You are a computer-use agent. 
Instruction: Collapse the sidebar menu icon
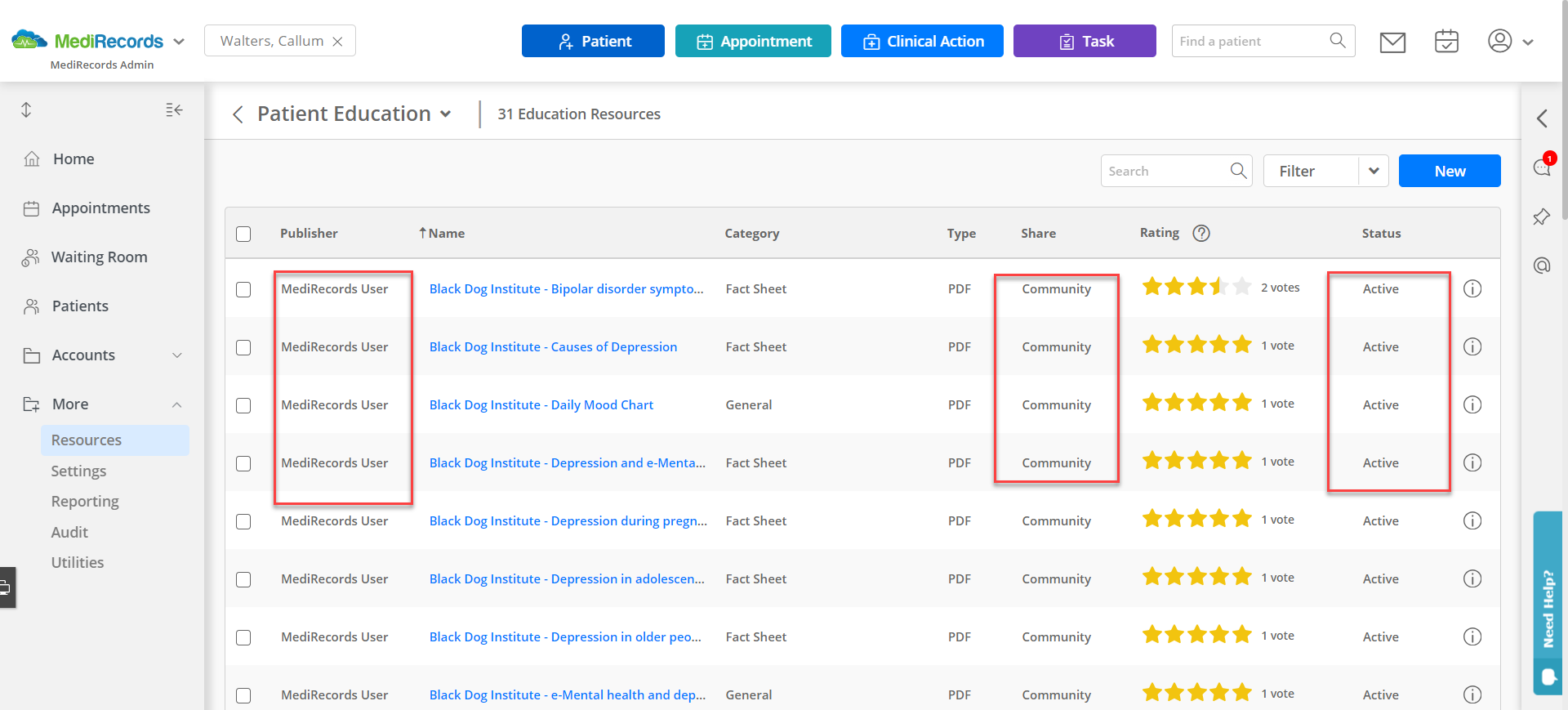pyautogui.click(x=174, y=109)
